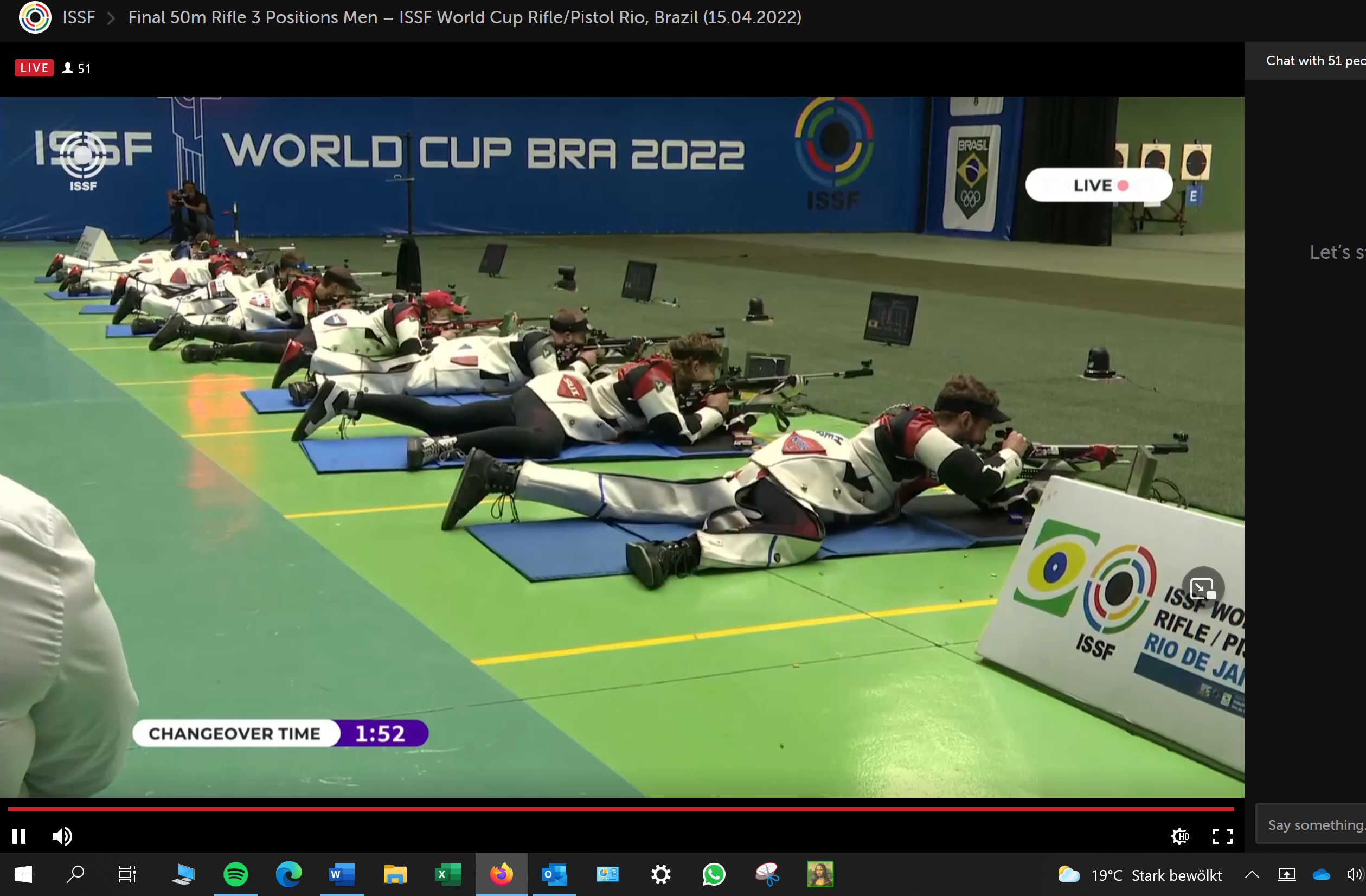
Task: Mute the video volume
Action: tap(62, 836)
